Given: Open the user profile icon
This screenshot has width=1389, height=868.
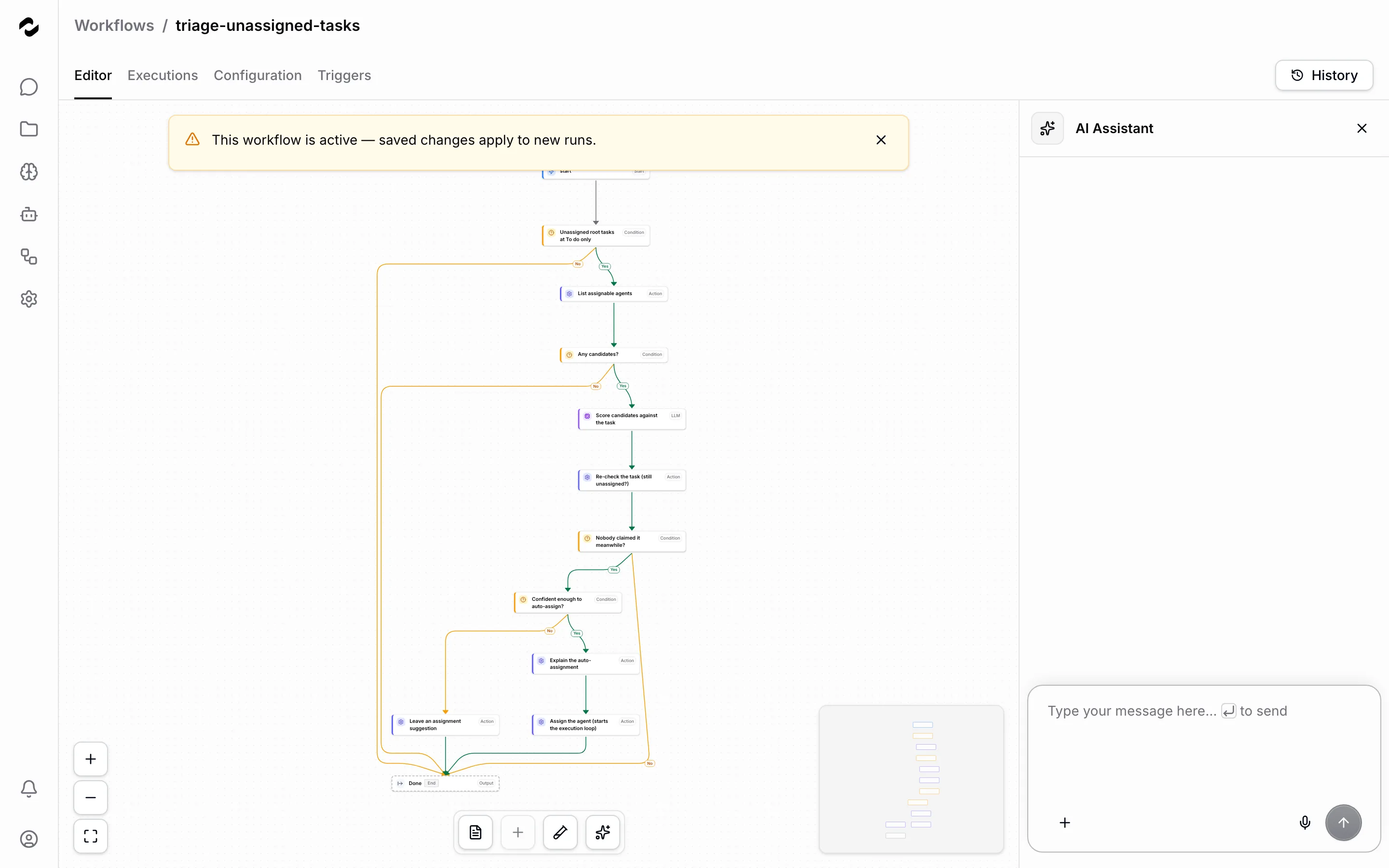Looking at the screenshot, I should [x=29, y=839].
